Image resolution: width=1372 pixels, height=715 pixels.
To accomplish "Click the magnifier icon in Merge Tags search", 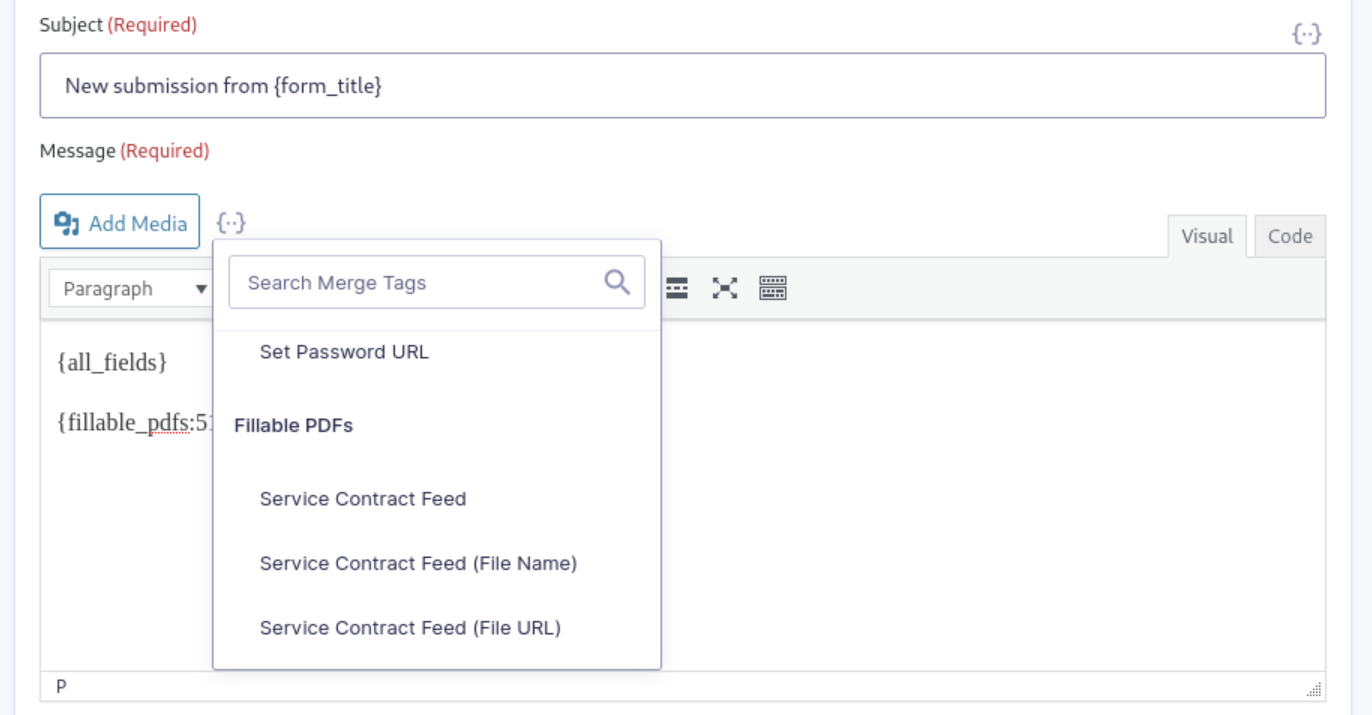I will pyautogui.click(x=616, y=282).
